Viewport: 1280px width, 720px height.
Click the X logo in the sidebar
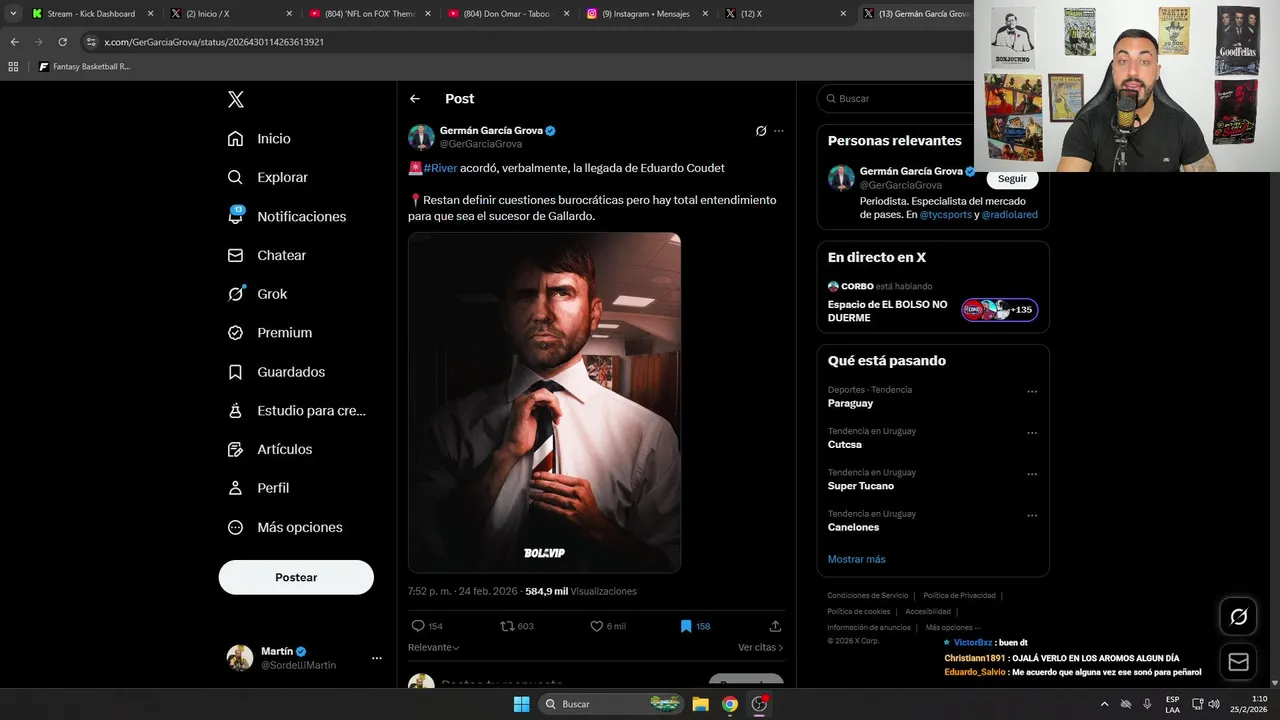(236, 99)
